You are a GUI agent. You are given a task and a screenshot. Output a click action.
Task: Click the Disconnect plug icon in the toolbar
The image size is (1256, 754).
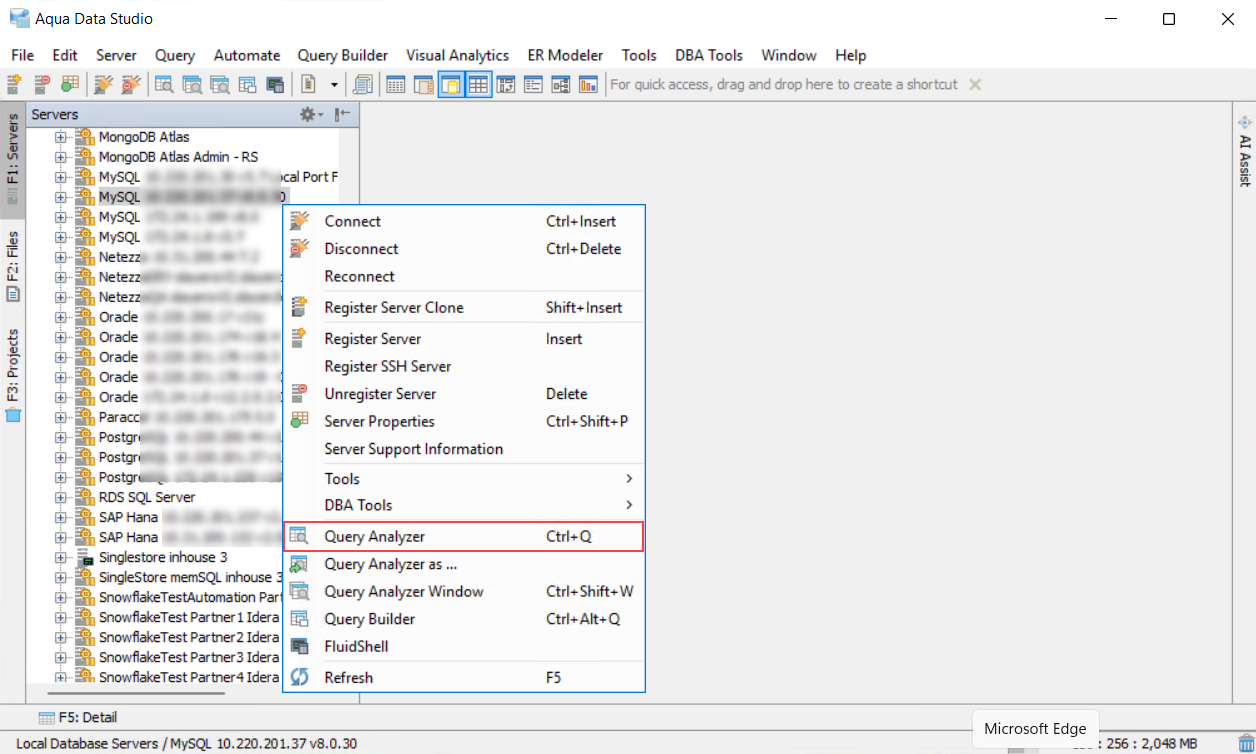tap(131, 85)
